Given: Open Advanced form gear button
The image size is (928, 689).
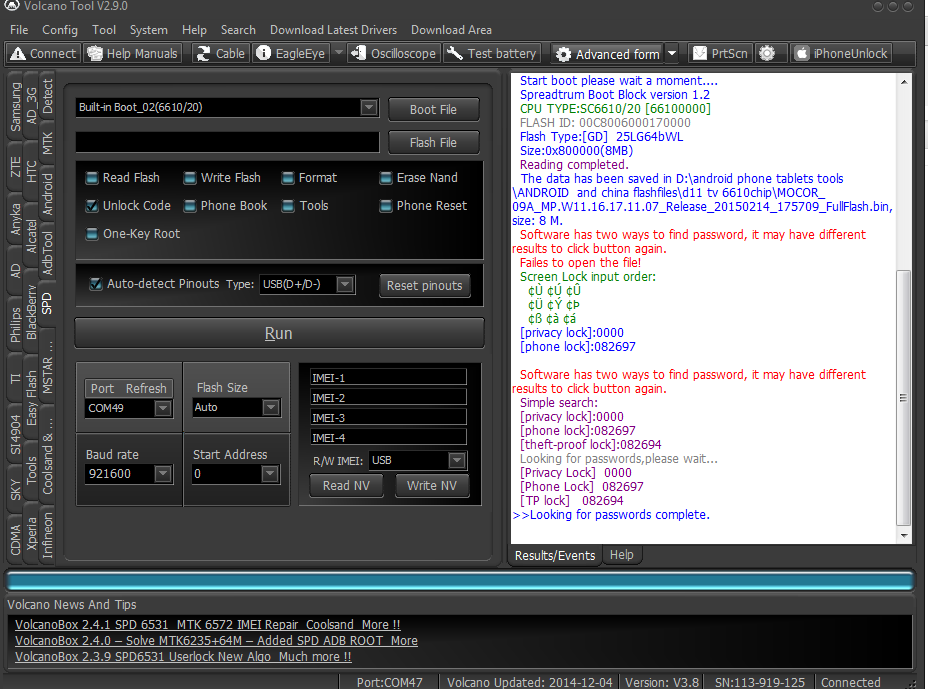Looking at the screenshot, I should [608, 54].
